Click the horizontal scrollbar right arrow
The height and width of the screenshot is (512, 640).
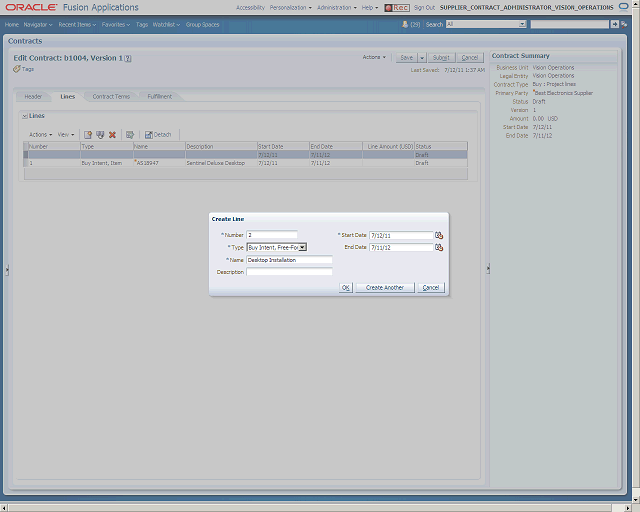click(x=628, y=508)
